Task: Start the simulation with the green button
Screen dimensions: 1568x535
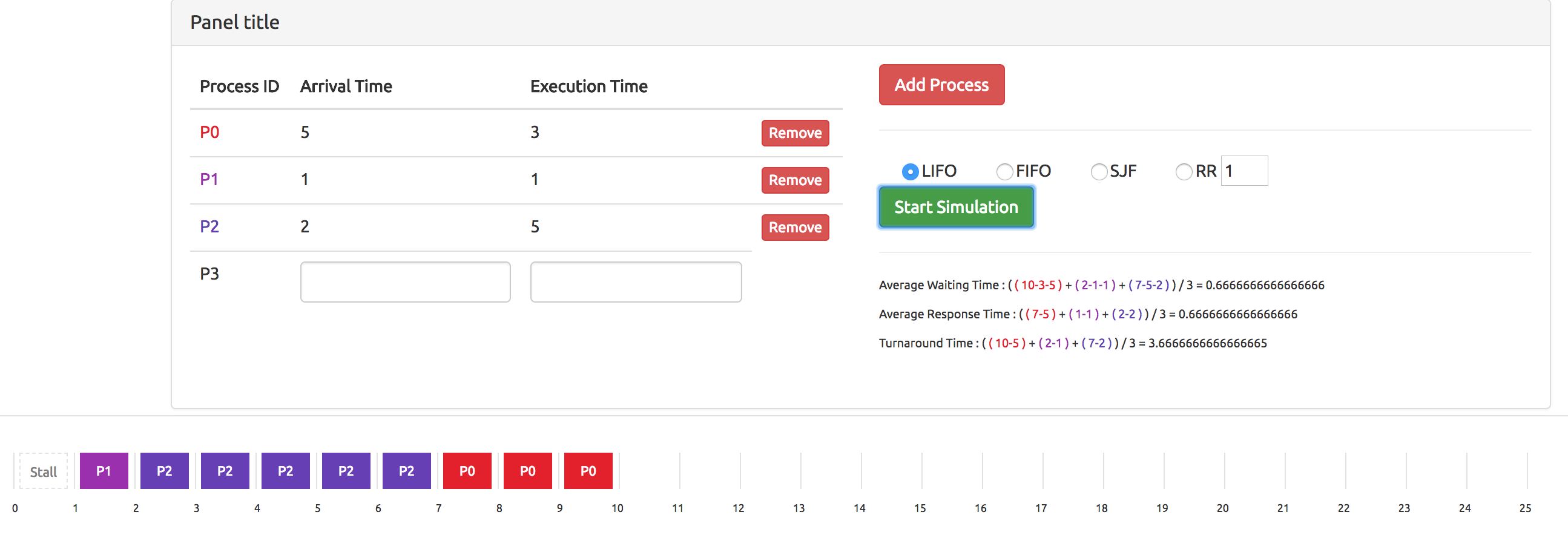Action: (x=956, y=207)
